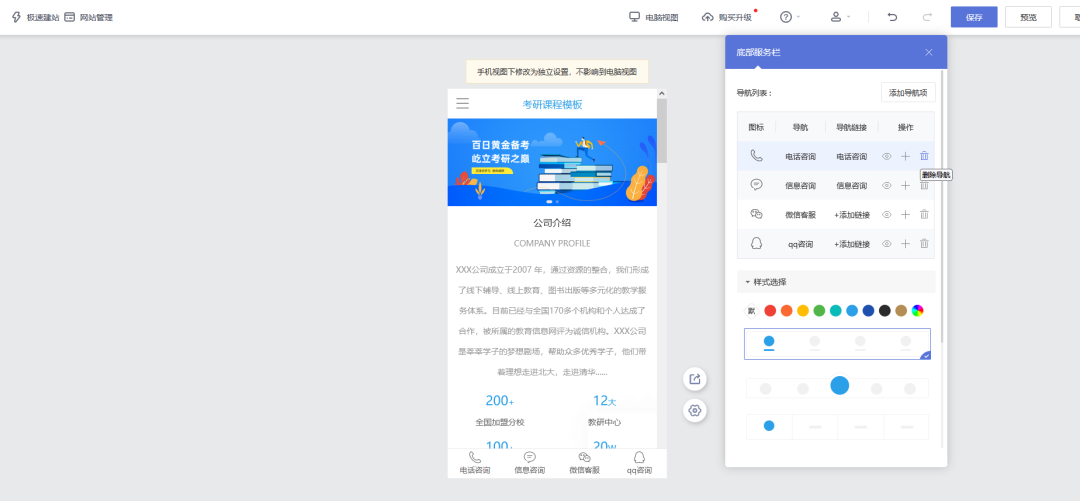This screenshot has height=501, width=1080.
Task: Select the teal color swatch
Action: pos(835,311)
